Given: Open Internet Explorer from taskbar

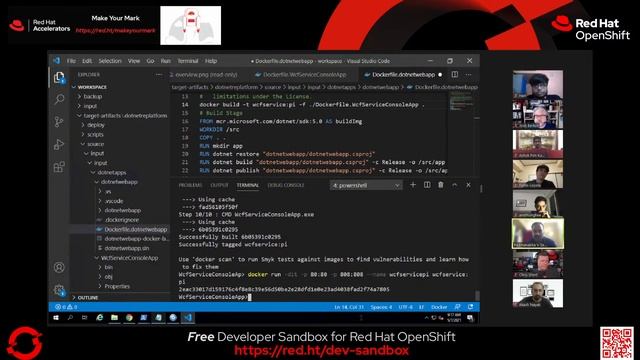Looking at the screenshot, I should (x=100, y=318).
